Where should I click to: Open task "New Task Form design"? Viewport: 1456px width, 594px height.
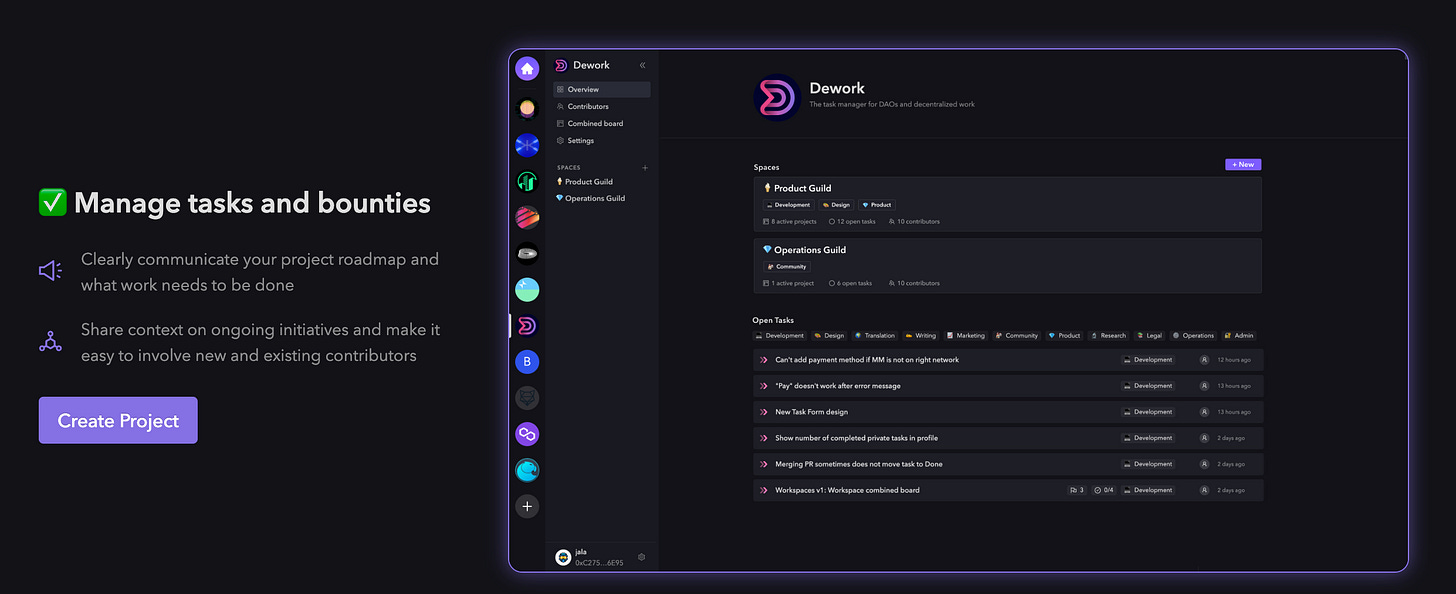[1008, 412]
